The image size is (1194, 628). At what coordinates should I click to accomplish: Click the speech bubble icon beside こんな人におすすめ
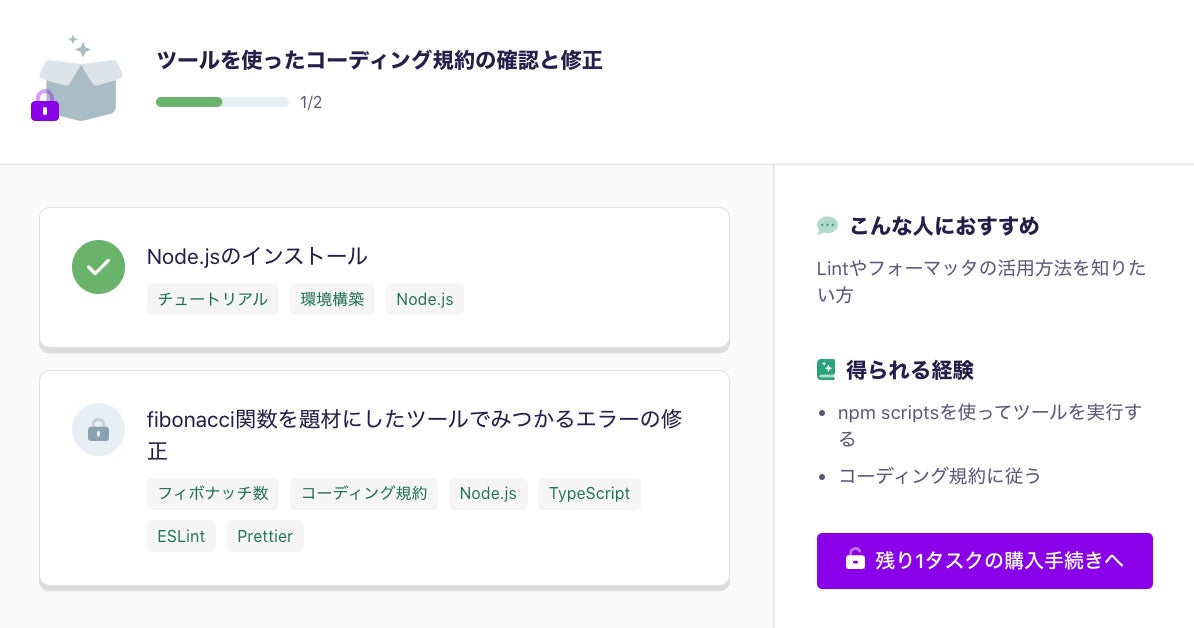click(827, 226)
